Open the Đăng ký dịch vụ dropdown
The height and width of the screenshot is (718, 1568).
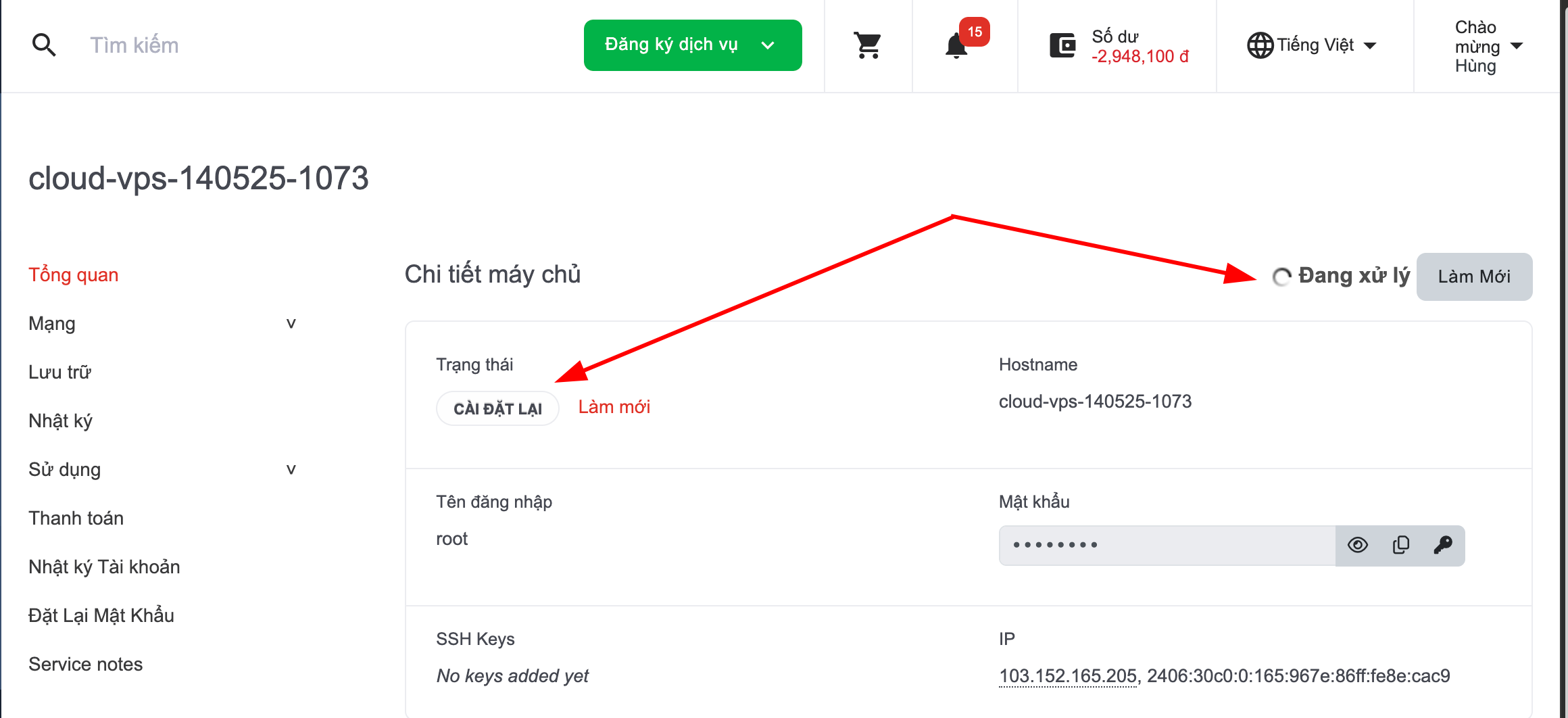(692, 45)
